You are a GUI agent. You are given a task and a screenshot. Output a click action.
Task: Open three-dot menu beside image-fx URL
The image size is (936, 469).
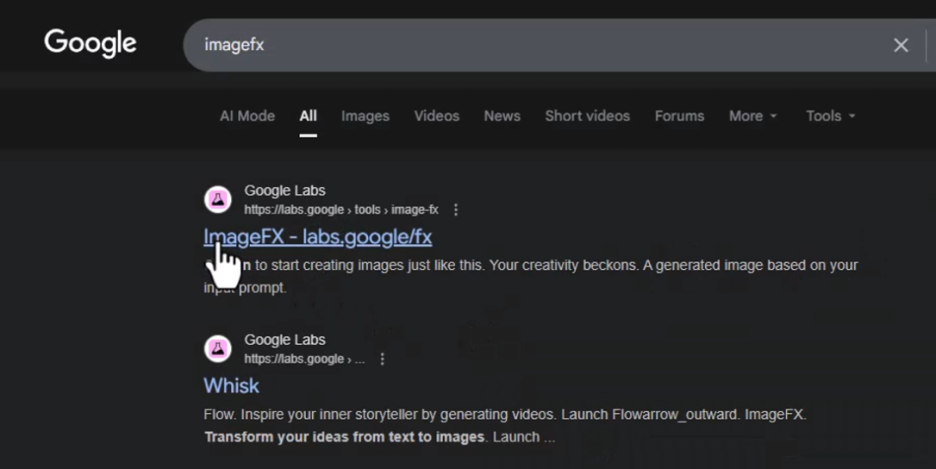(x=456, y=209)
